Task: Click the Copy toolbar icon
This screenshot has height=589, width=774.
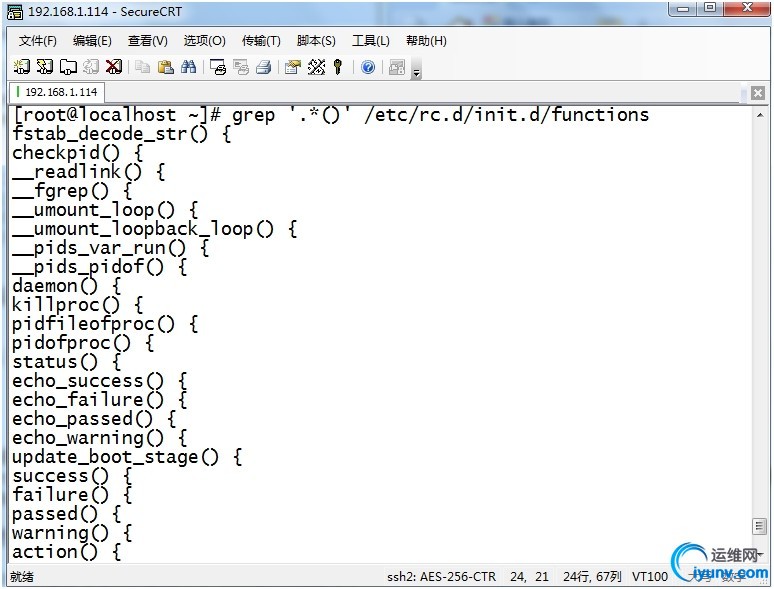Action: [x=143, y=67]
